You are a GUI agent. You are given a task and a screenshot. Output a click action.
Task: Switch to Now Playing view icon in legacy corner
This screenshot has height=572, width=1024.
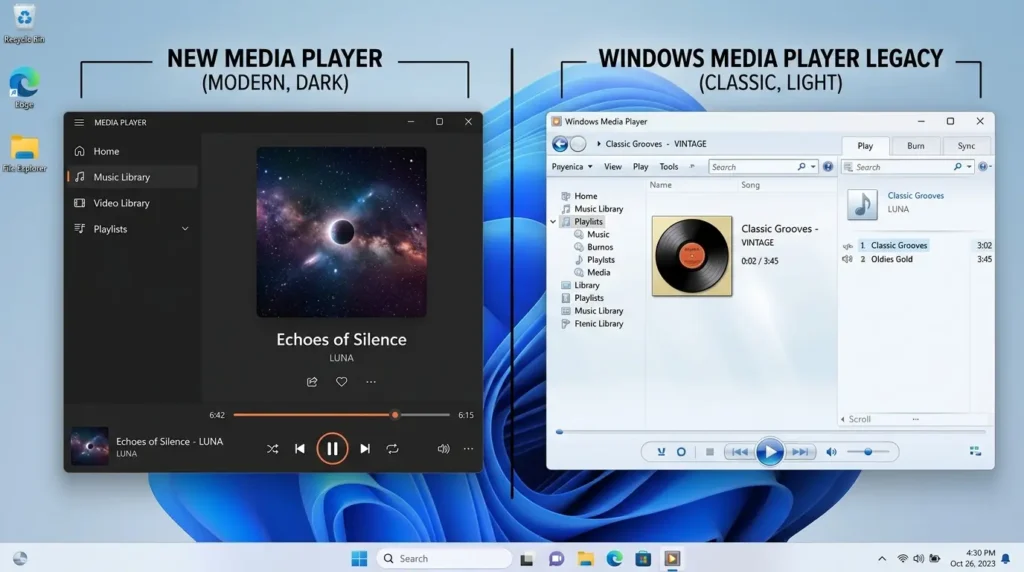pos(975,451)
